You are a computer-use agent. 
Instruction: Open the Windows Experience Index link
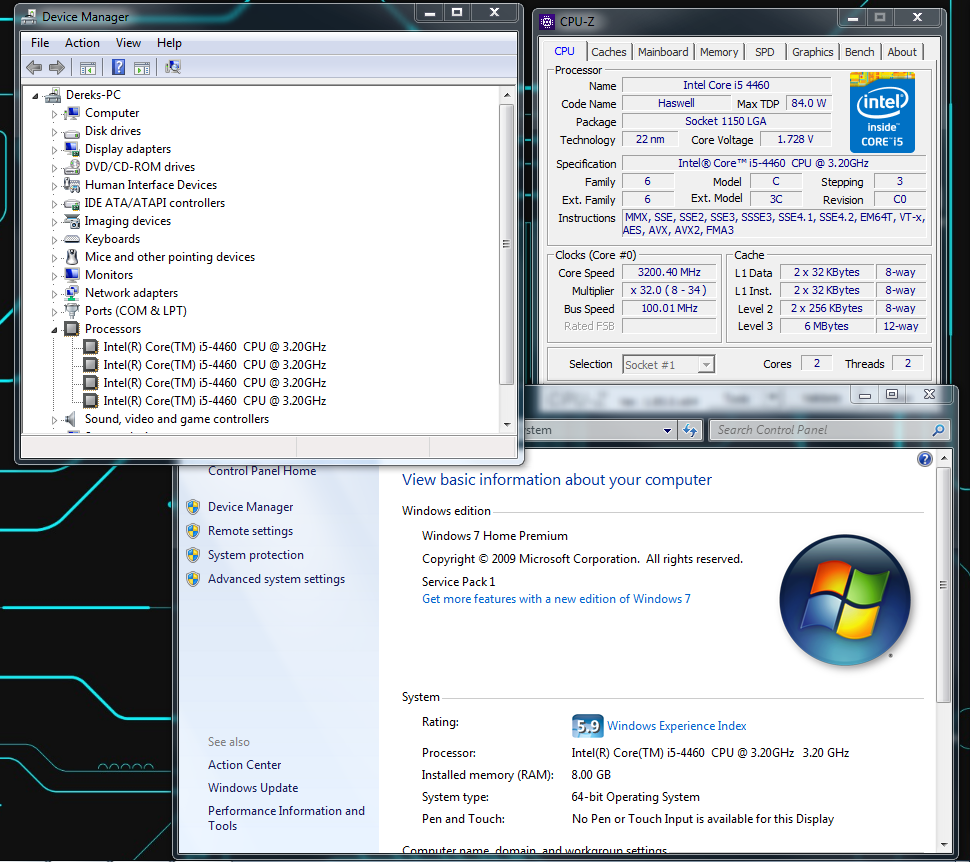[x=676, y=726]
